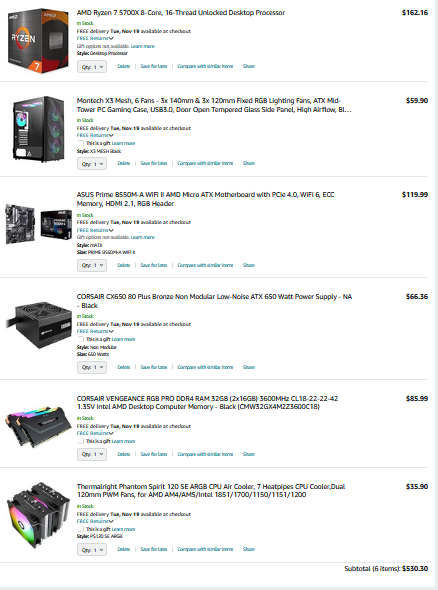Screen dimensions: 438x590
Task: Open the Thermalright Phantom Spirit cooler image
Action: (x=38, y=515)
